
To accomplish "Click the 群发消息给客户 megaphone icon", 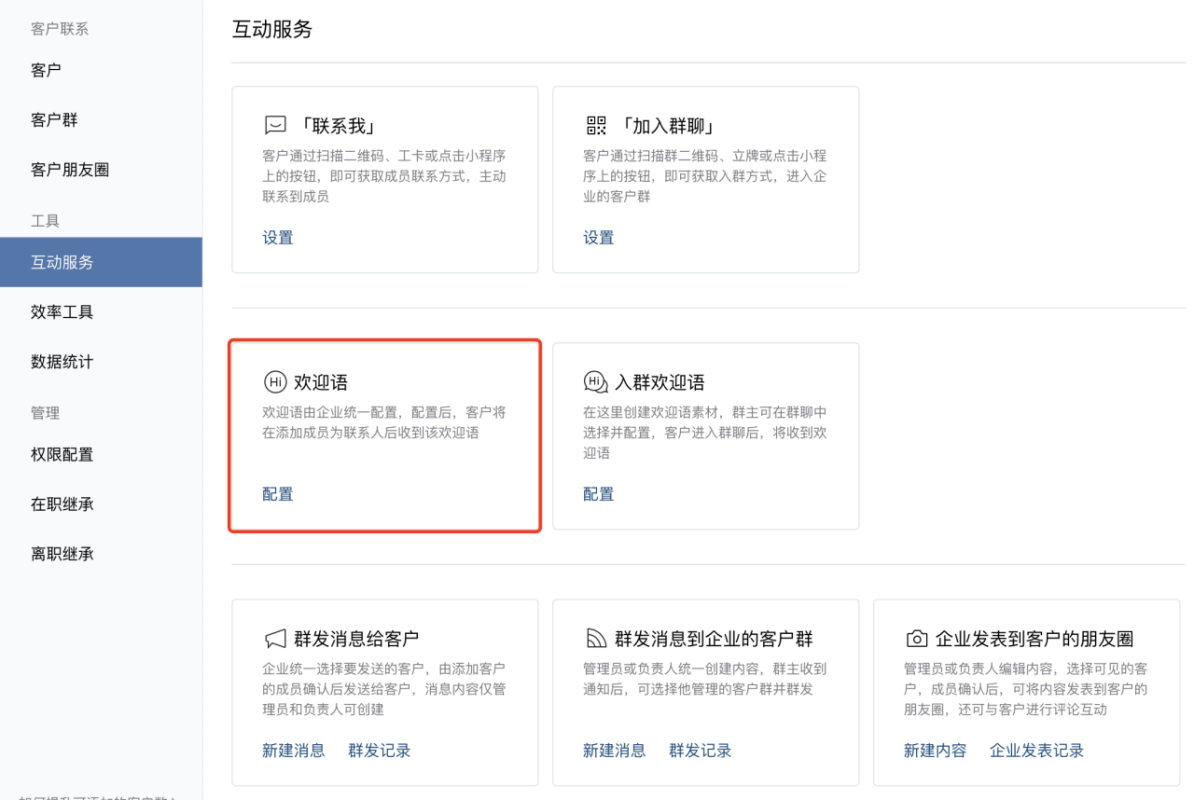I will (275, 639).
